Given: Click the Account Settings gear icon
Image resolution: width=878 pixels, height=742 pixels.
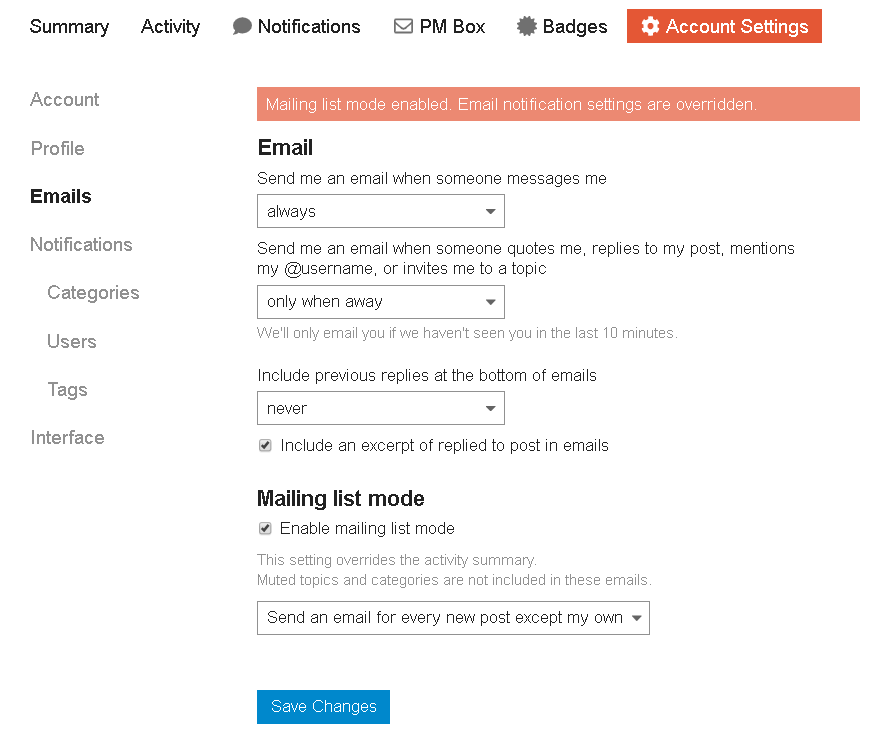Looking at the screenshot, I should 650,27.
